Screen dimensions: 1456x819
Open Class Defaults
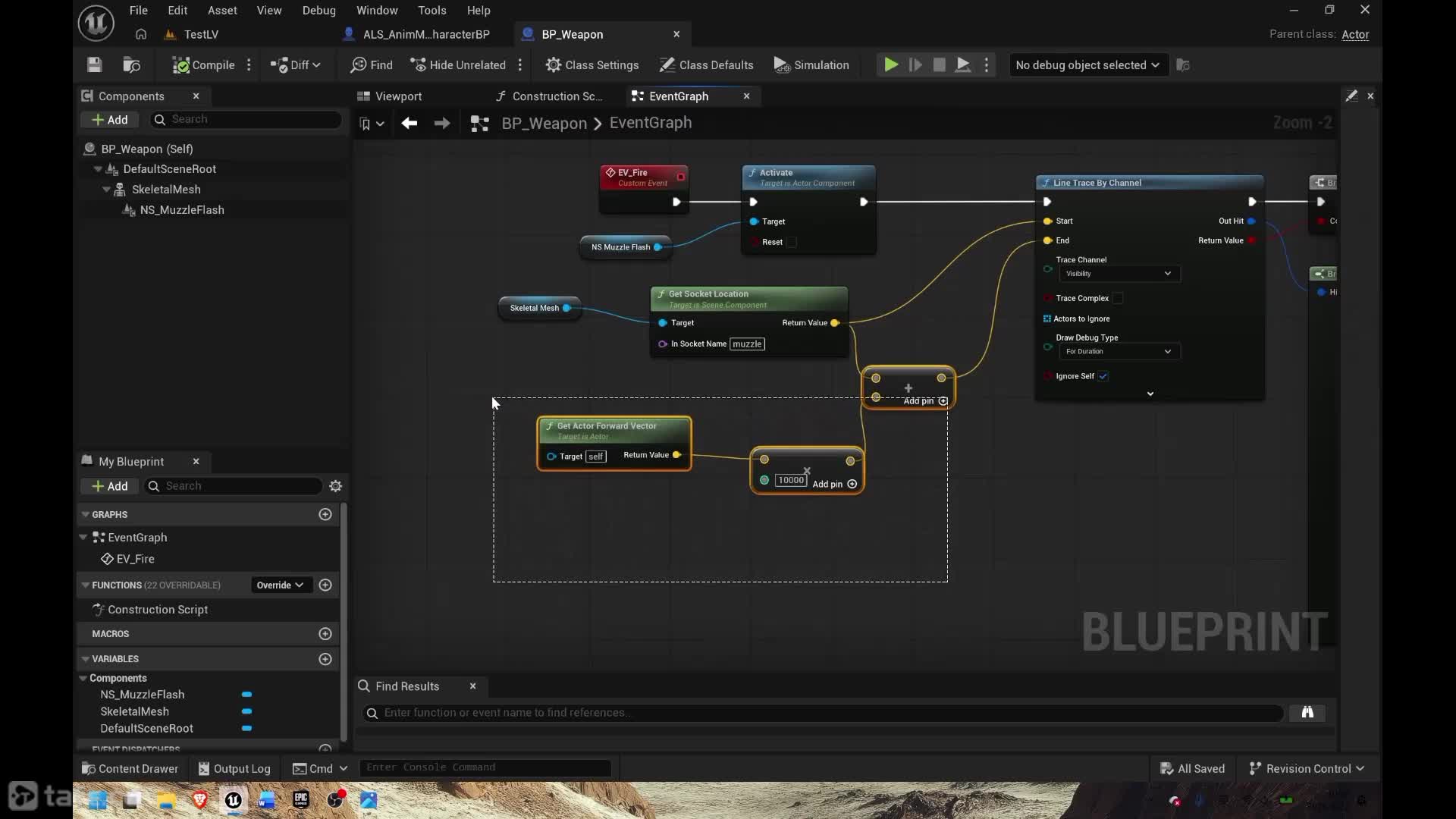click(707, 65)
